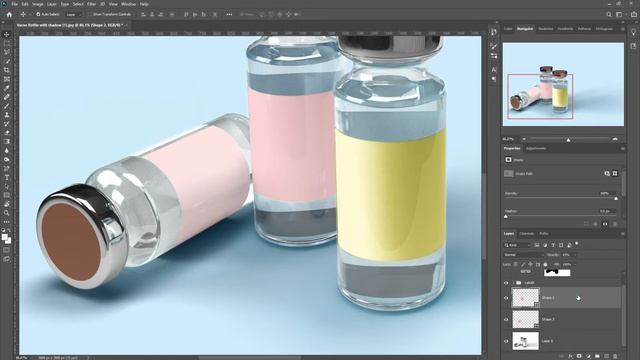640x360 pixels.
Task: Click the Add layer mask icon
Action: coord(579,356)
